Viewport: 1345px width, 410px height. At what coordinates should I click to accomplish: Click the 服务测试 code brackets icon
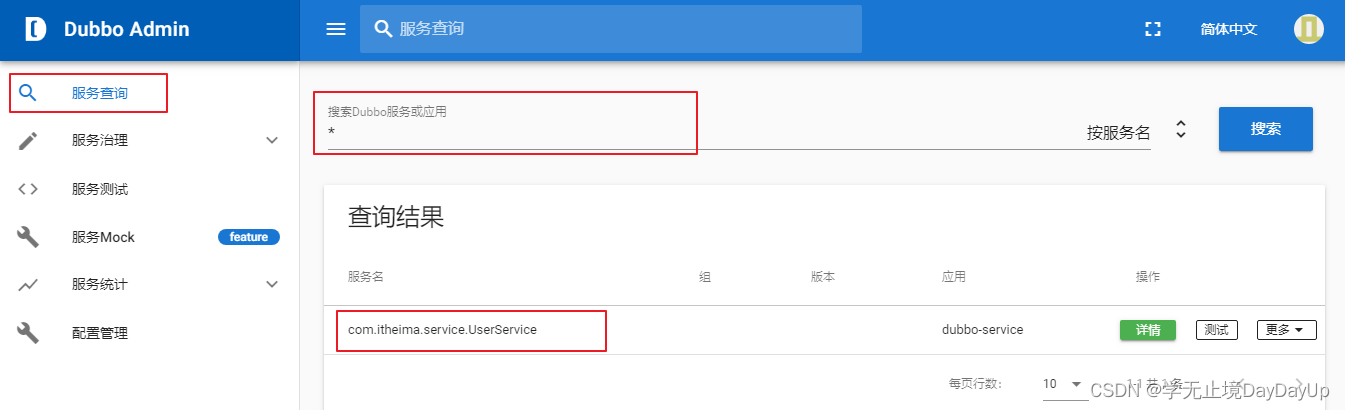[28, 189]
